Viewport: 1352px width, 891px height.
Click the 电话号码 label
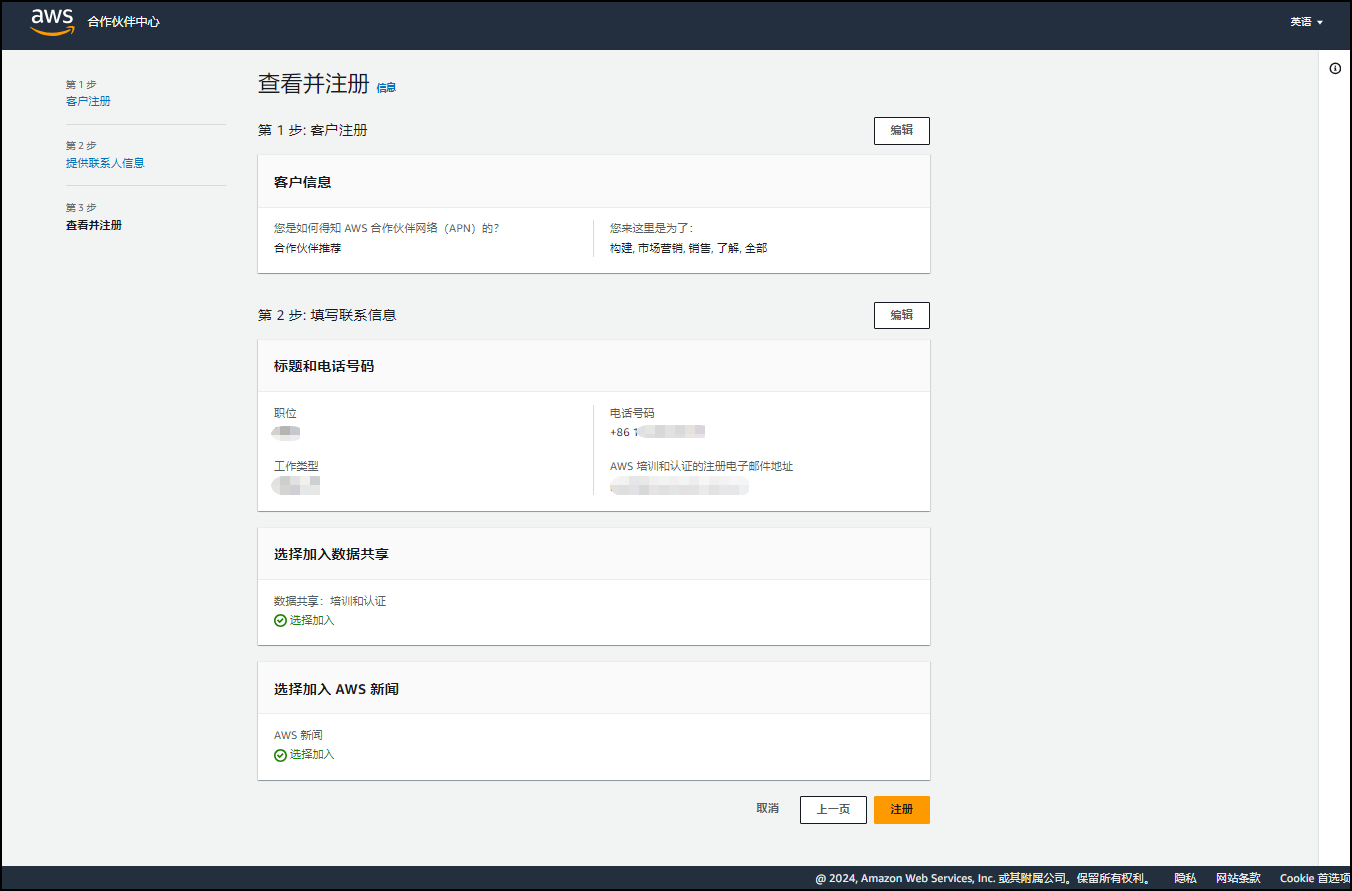click(632, 413)
